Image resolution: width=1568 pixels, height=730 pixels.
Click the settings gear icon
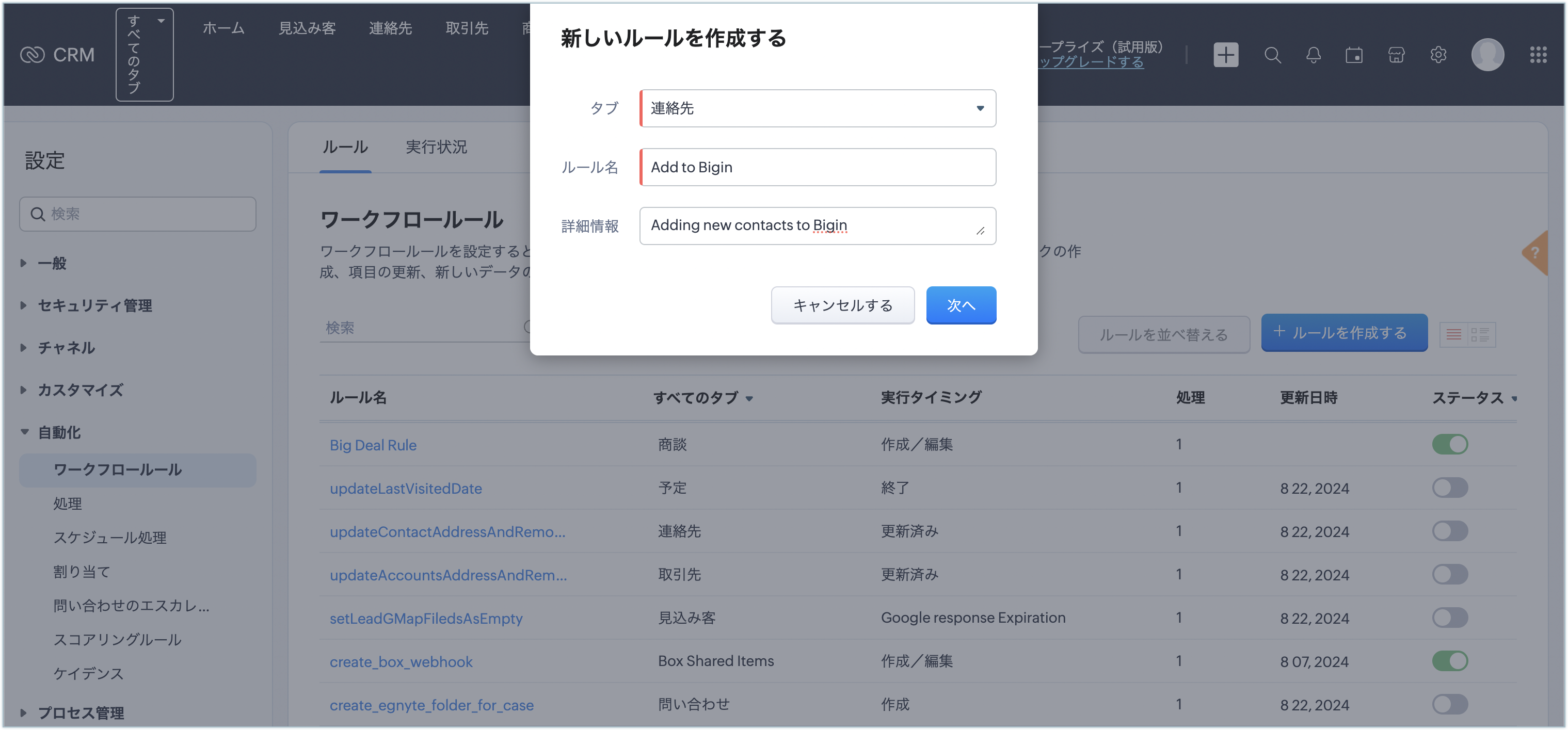(1438, 55)
